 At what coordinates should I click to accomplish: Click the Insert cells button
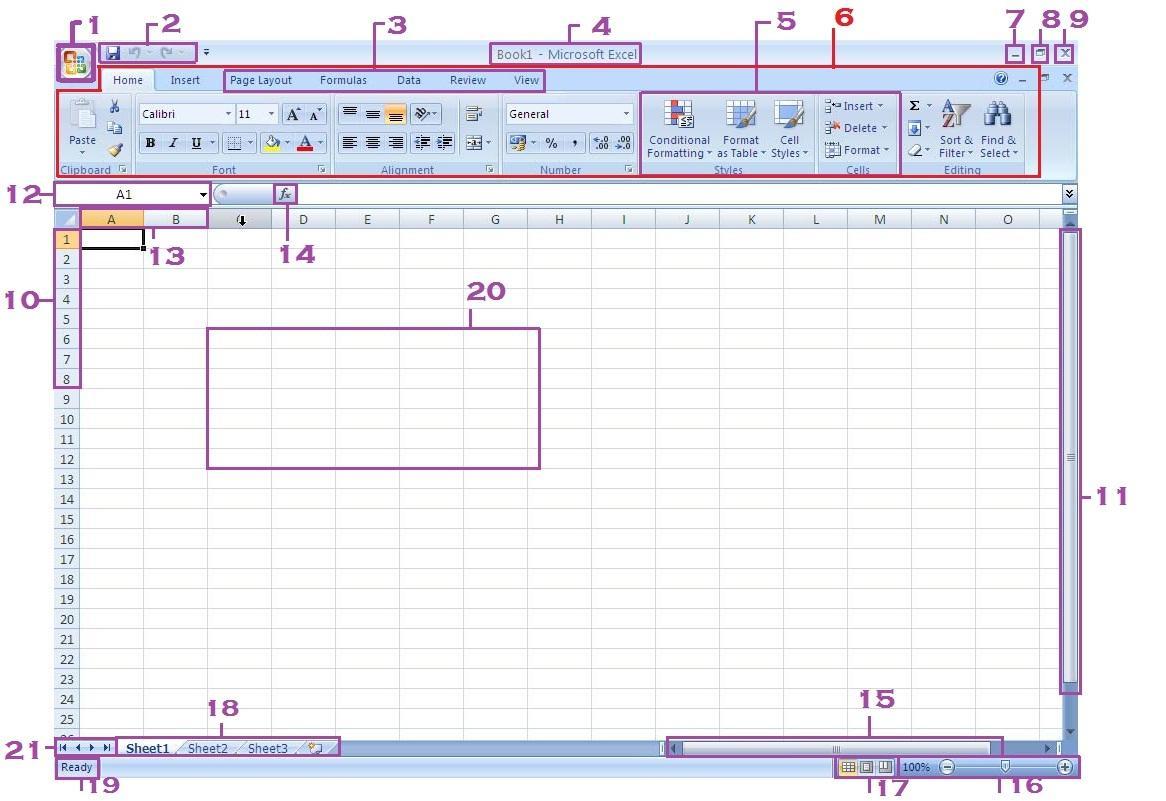[x=854, y=106]
